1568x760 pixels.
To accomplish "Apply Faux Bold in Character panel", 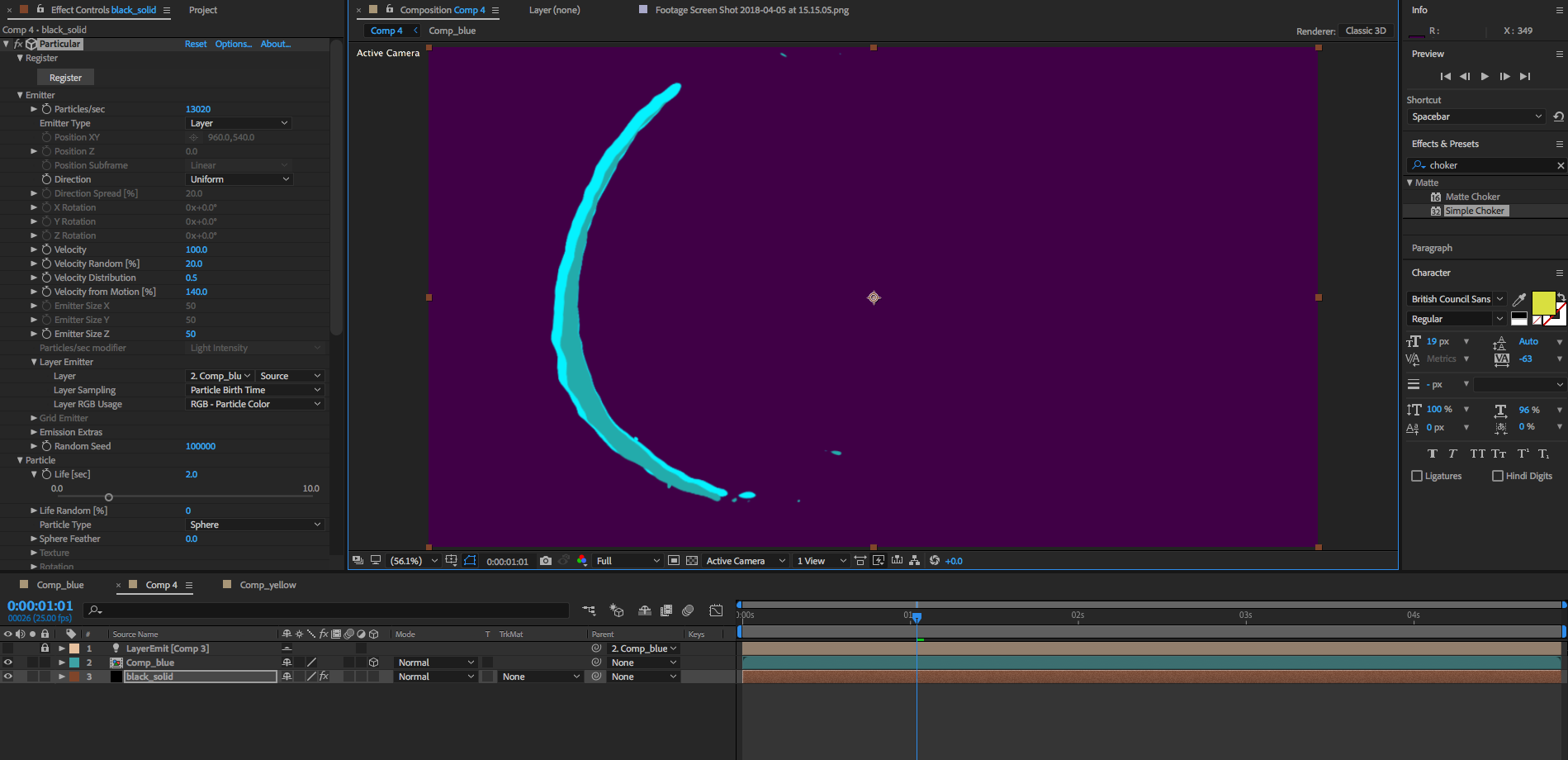I will coord(1433,454).
